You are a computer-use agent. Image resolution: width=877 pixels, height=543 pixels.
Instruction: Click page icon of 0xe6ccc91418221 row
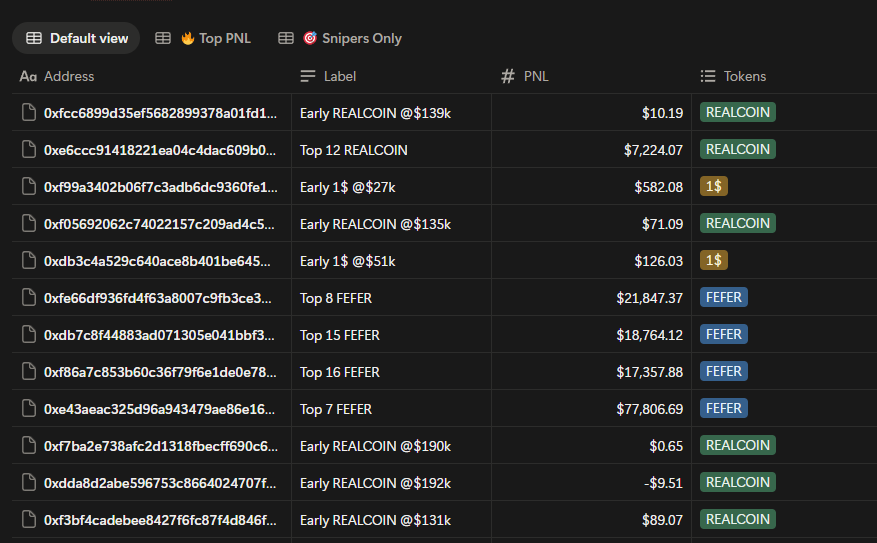29,149
